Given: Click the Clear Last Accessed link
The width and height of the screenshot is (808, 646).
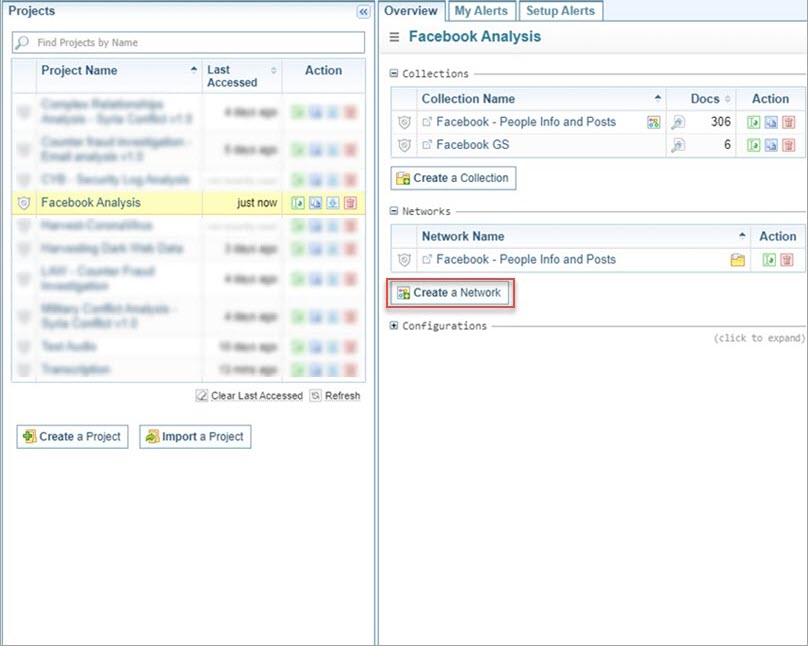Looking at the screenshot, I should (x=249, y=396).
